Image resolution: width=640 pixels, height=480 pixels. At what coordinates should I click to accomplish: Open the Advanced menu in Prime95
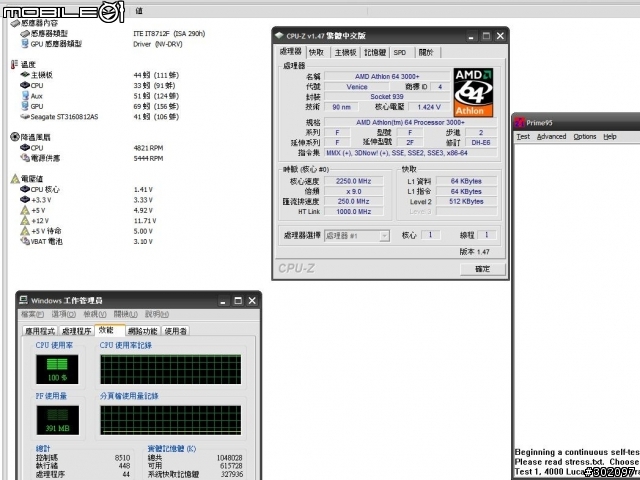click(551, 137)
